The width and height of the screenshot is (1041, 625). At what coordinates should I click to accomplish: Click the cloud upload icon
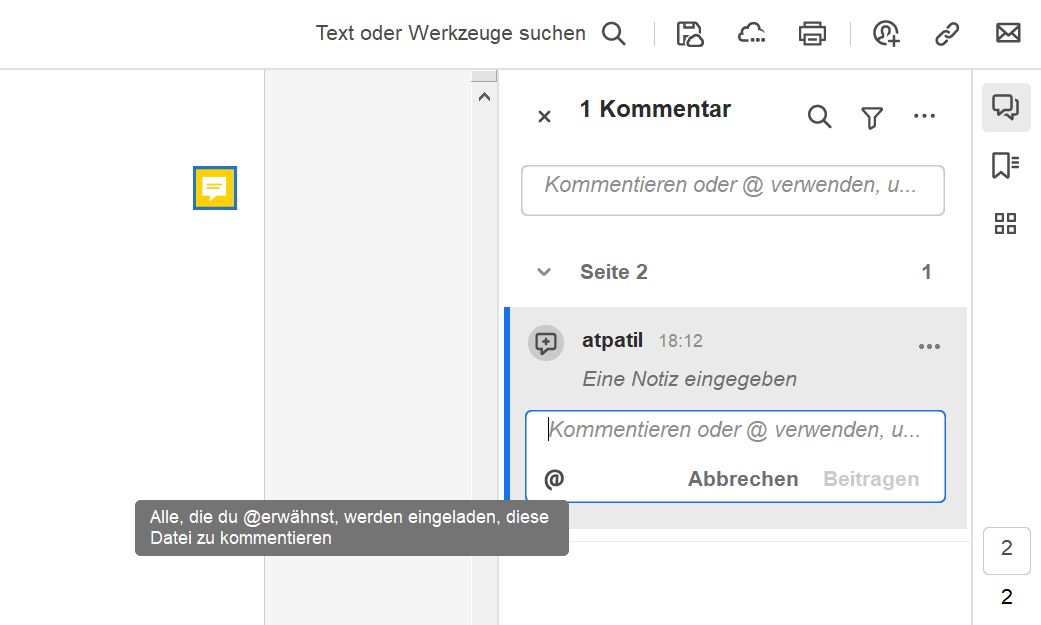pyautogui.click(x=751, y=33)
